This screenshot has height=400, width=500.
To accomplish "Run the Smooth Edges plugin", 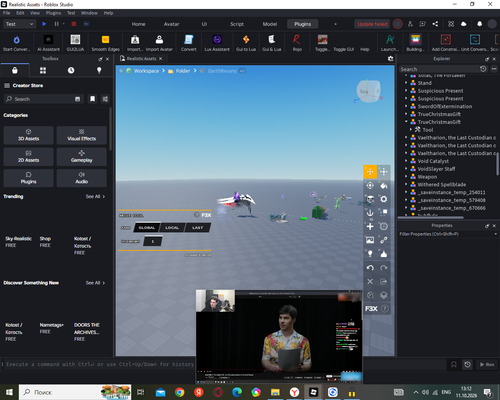I will pyautogui.click(x=105, y=43).
